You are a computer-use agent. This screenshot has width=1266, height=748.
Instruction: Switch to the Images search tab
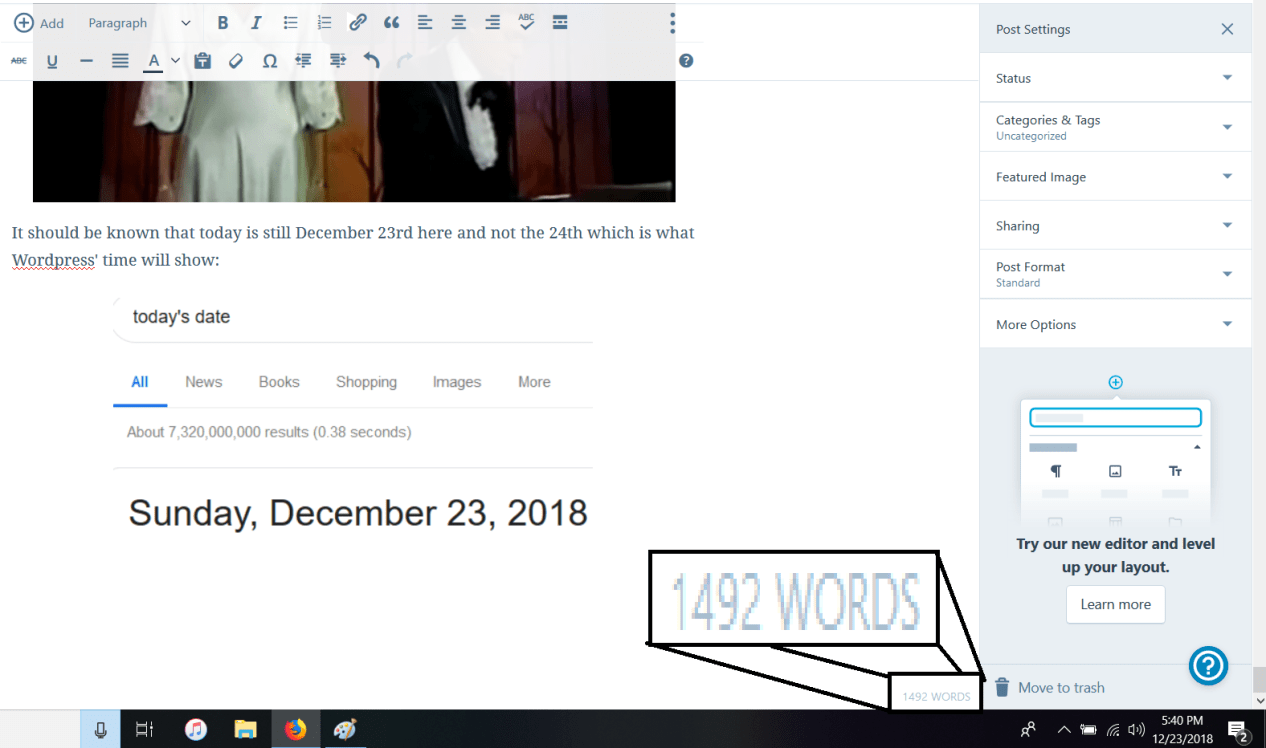coord(456,382)
